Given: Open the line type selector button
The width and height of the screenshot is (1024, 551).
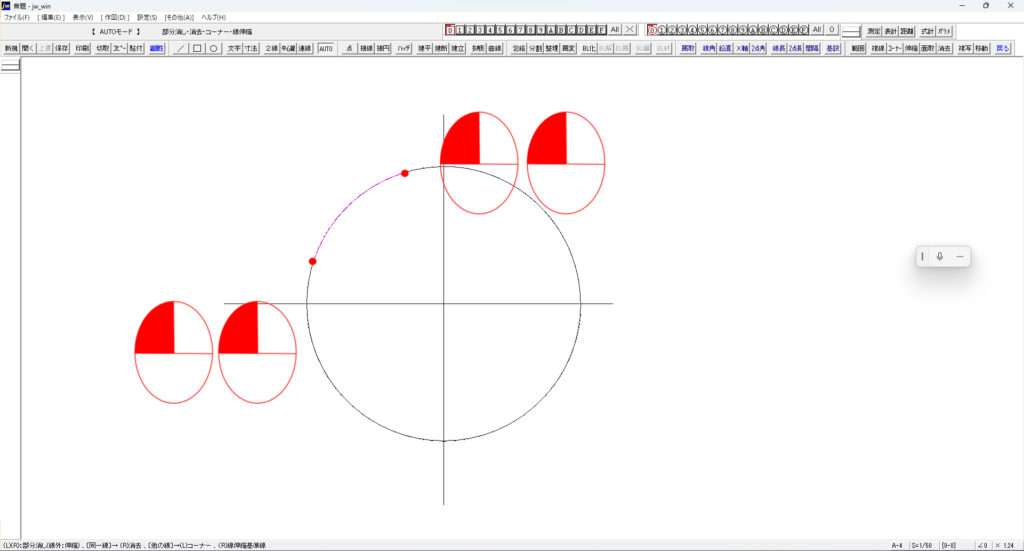Looking at the screenshot, I should (x=851, y=30).
